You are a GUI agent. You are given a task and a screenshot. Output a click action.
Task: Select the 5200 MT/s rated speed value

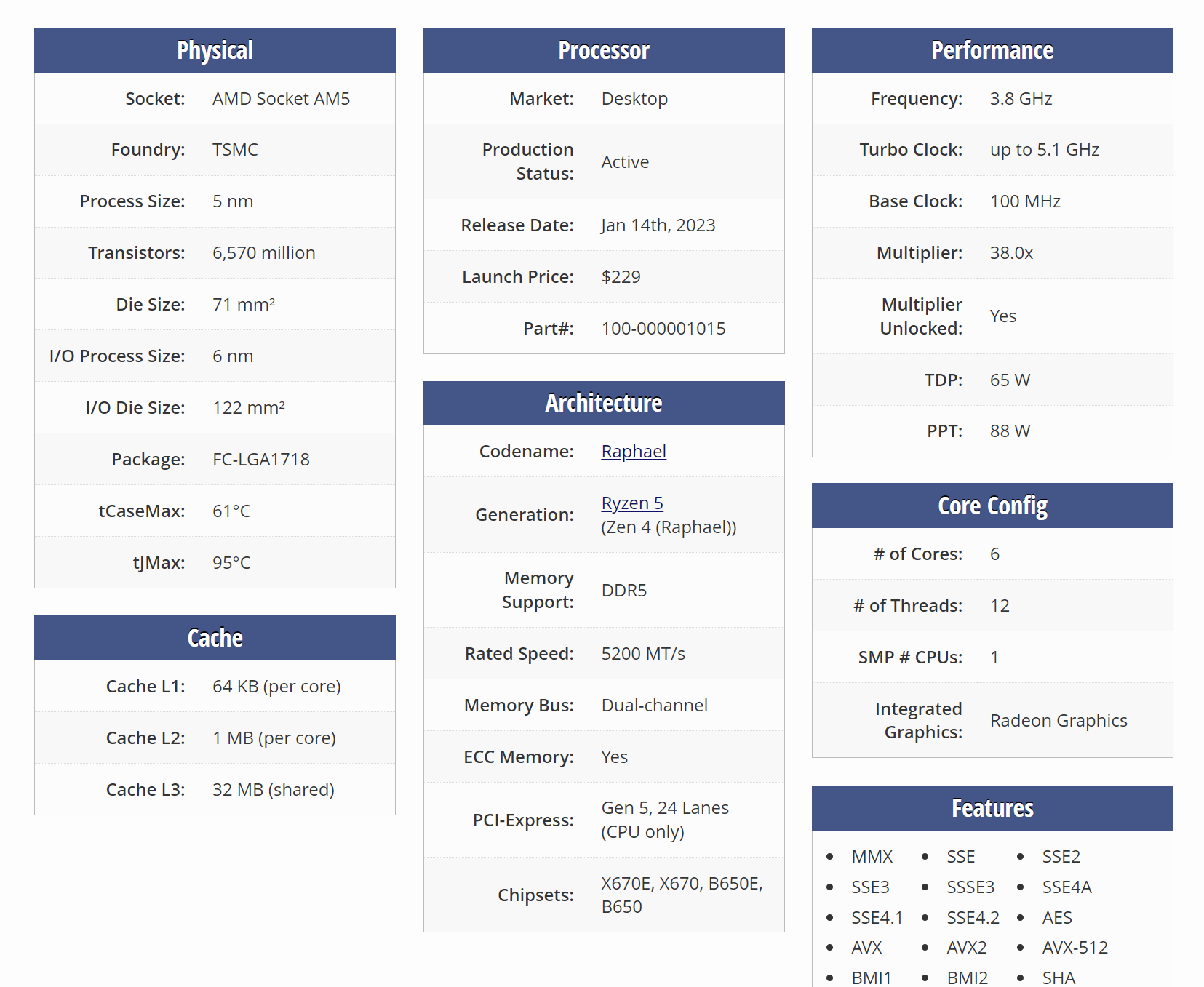click(643, 654)
